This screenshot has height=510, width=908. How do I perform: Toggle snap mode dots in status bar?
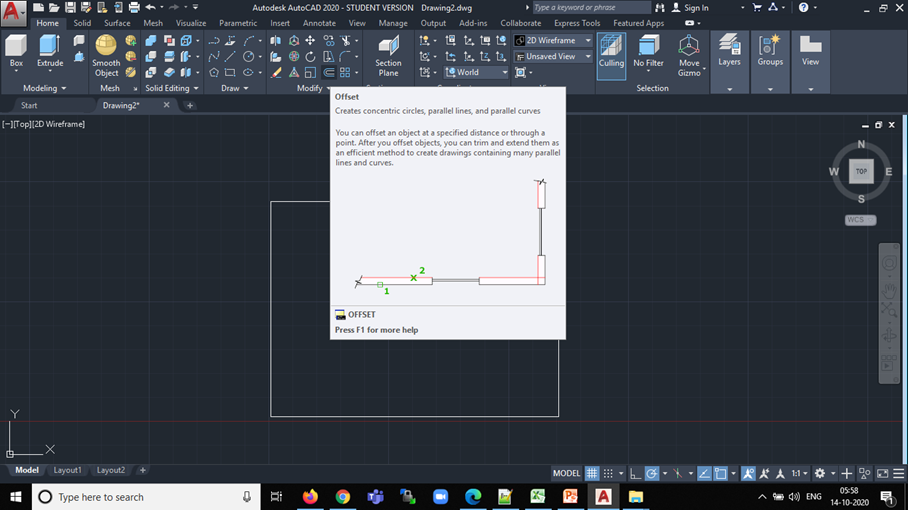coord(608,474)
